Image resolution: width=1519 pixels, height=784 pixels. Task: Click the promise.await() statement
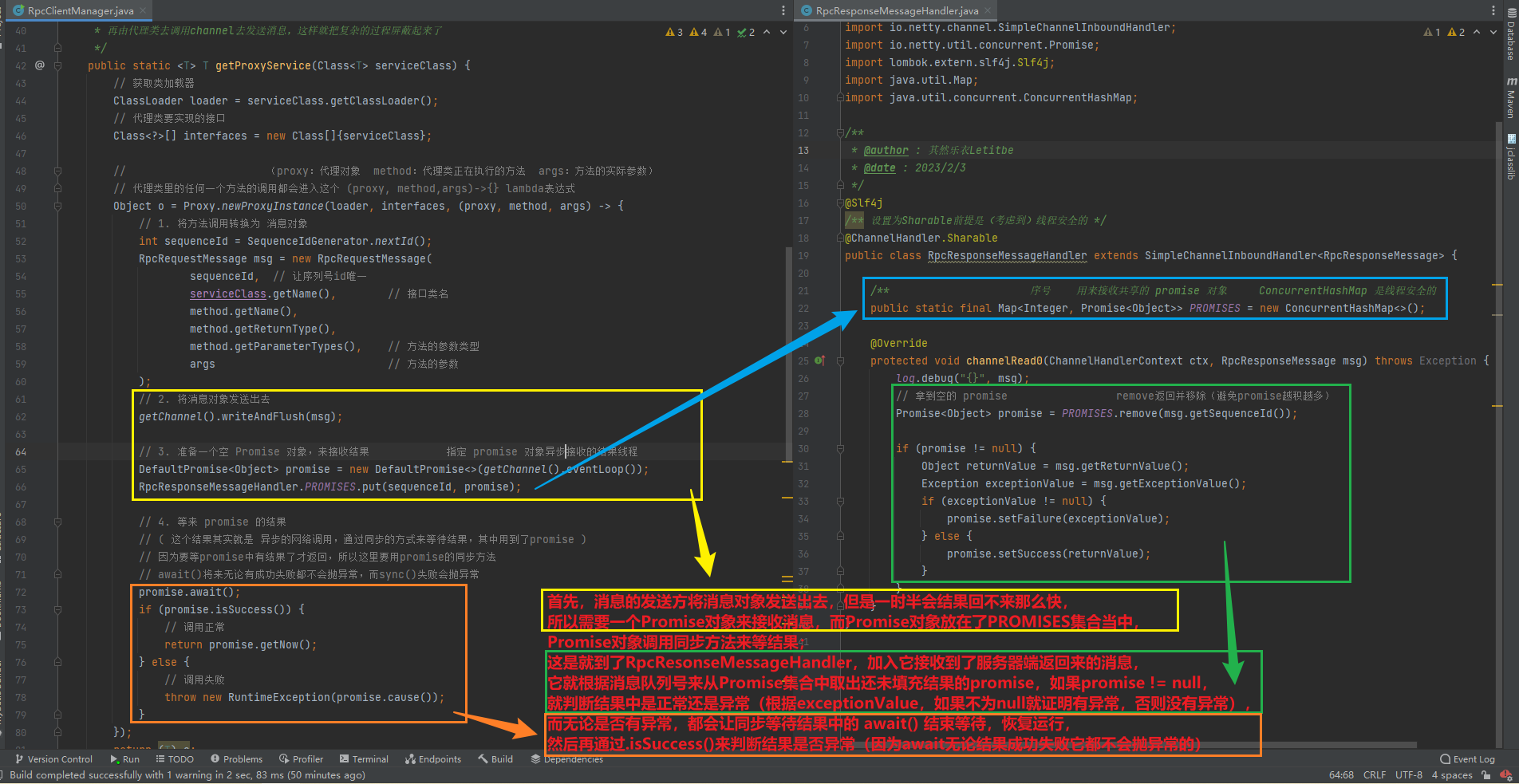point(189,592)
